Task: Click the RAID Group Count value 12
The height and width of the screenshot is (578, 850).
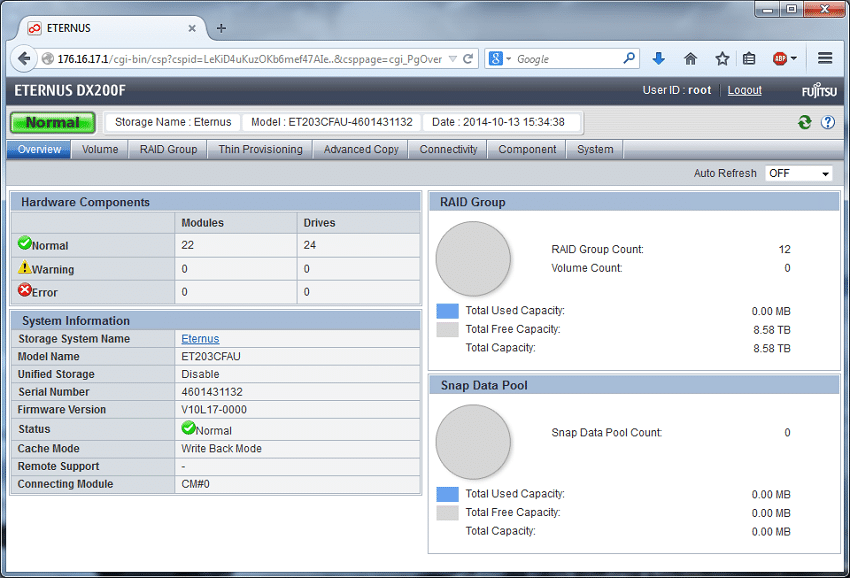Action: [784, 249]
